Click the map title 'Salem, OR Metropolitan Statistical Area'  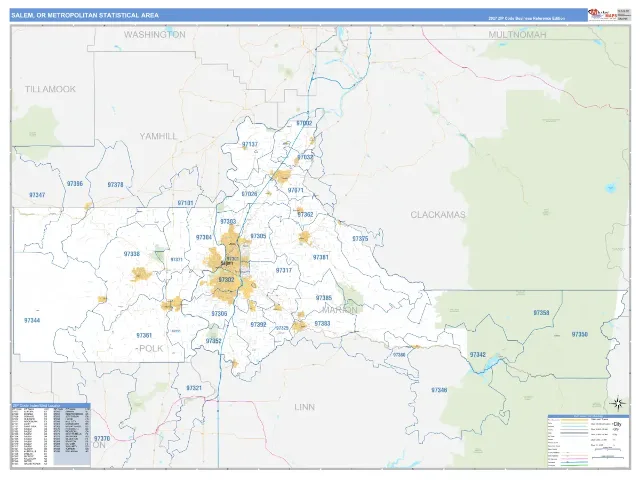coord(85,16)
